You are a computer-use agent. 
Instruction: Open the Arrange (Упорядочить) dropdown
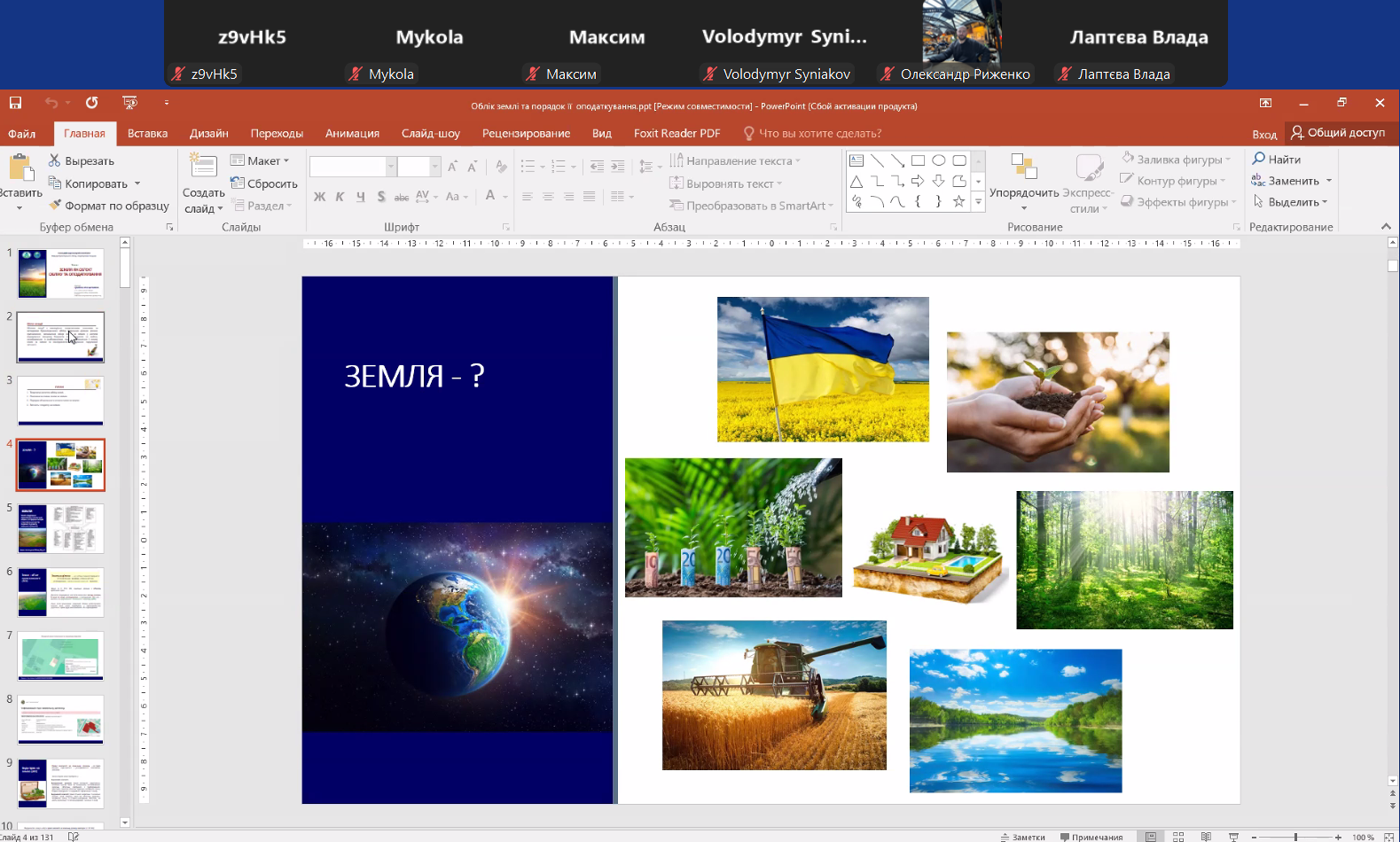click(x=1023, y=192)
